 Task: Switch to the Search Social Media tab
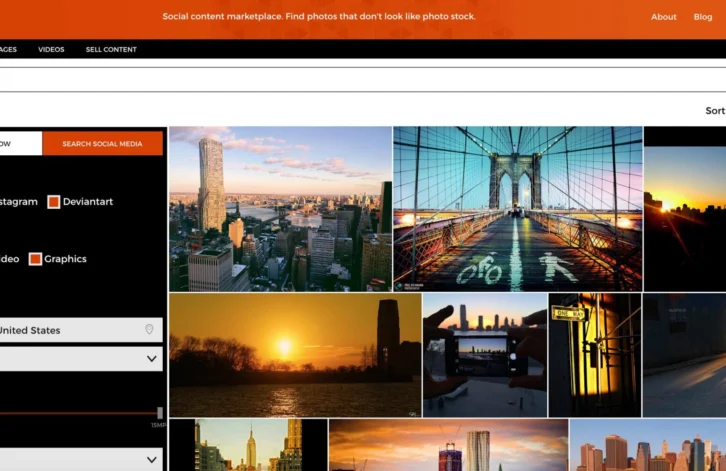coord(103,144)
